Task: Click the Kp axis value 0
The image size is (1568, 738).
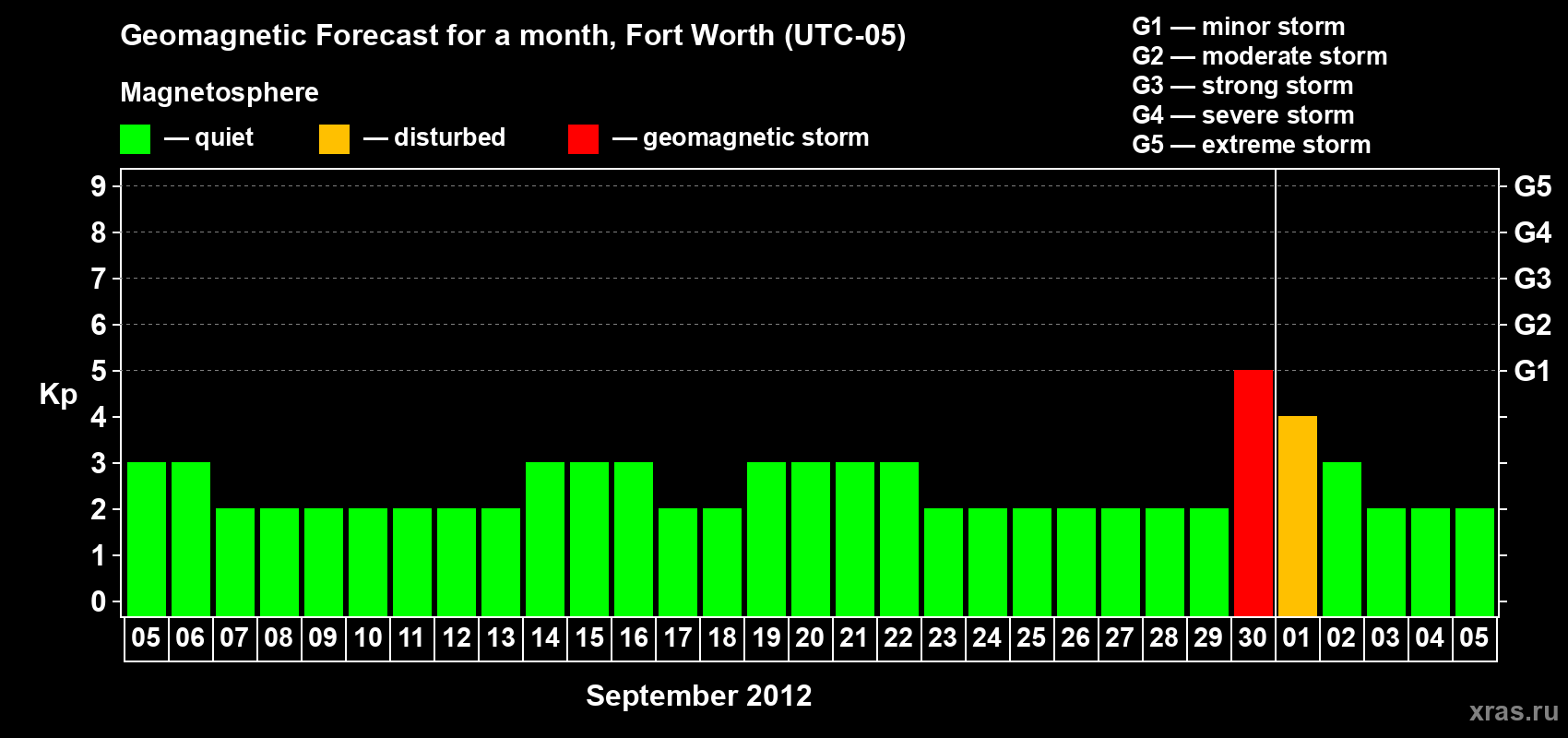Action: (99, 601)
